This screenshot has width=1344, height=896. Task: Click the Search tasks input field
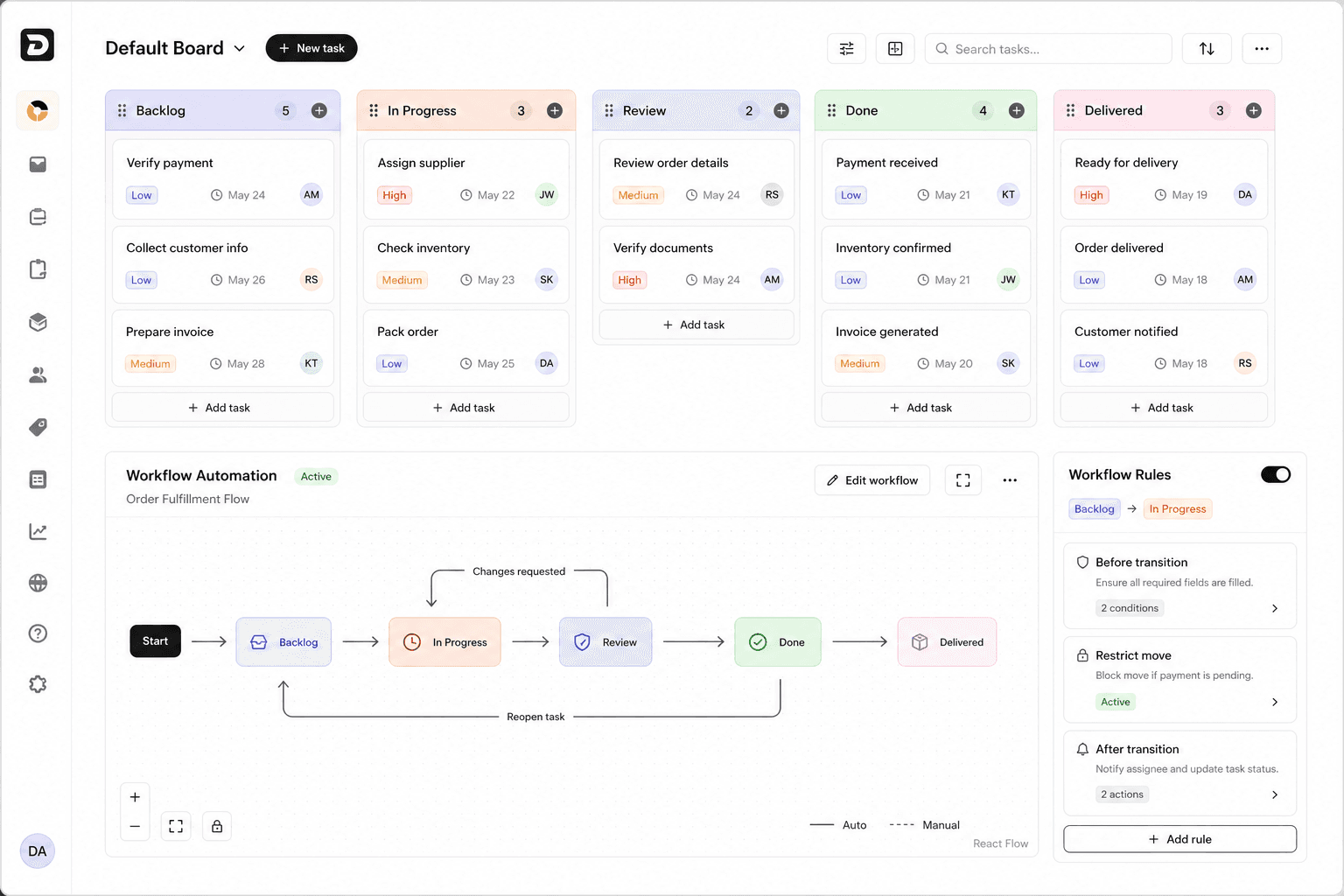tap(1048, 49)
